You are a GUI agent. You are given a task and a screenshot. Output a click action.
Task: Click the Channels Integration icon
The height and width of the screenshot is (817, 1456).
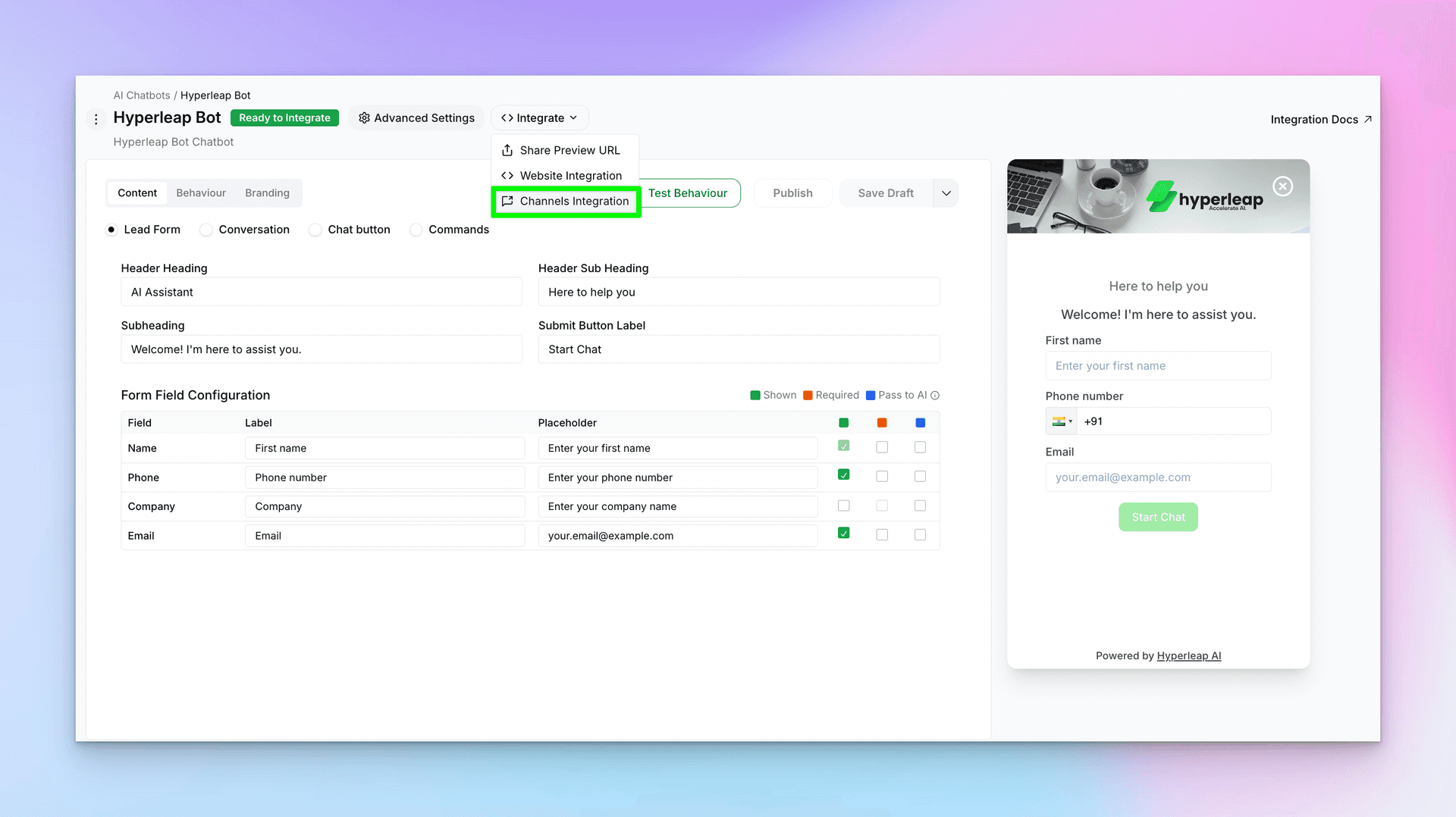click(507, 201)
